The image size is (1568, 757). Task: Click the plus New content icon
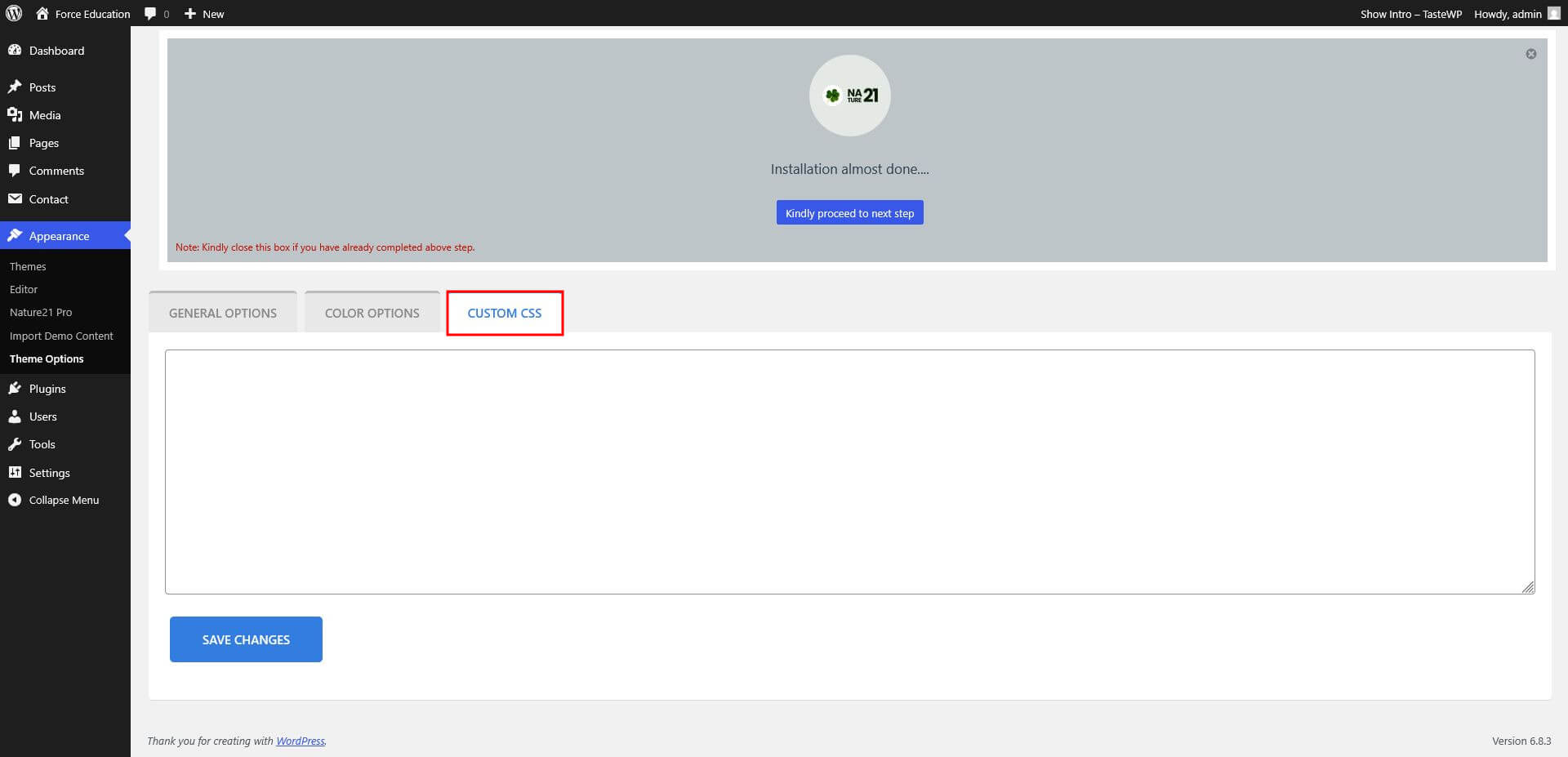click(190, 14)
